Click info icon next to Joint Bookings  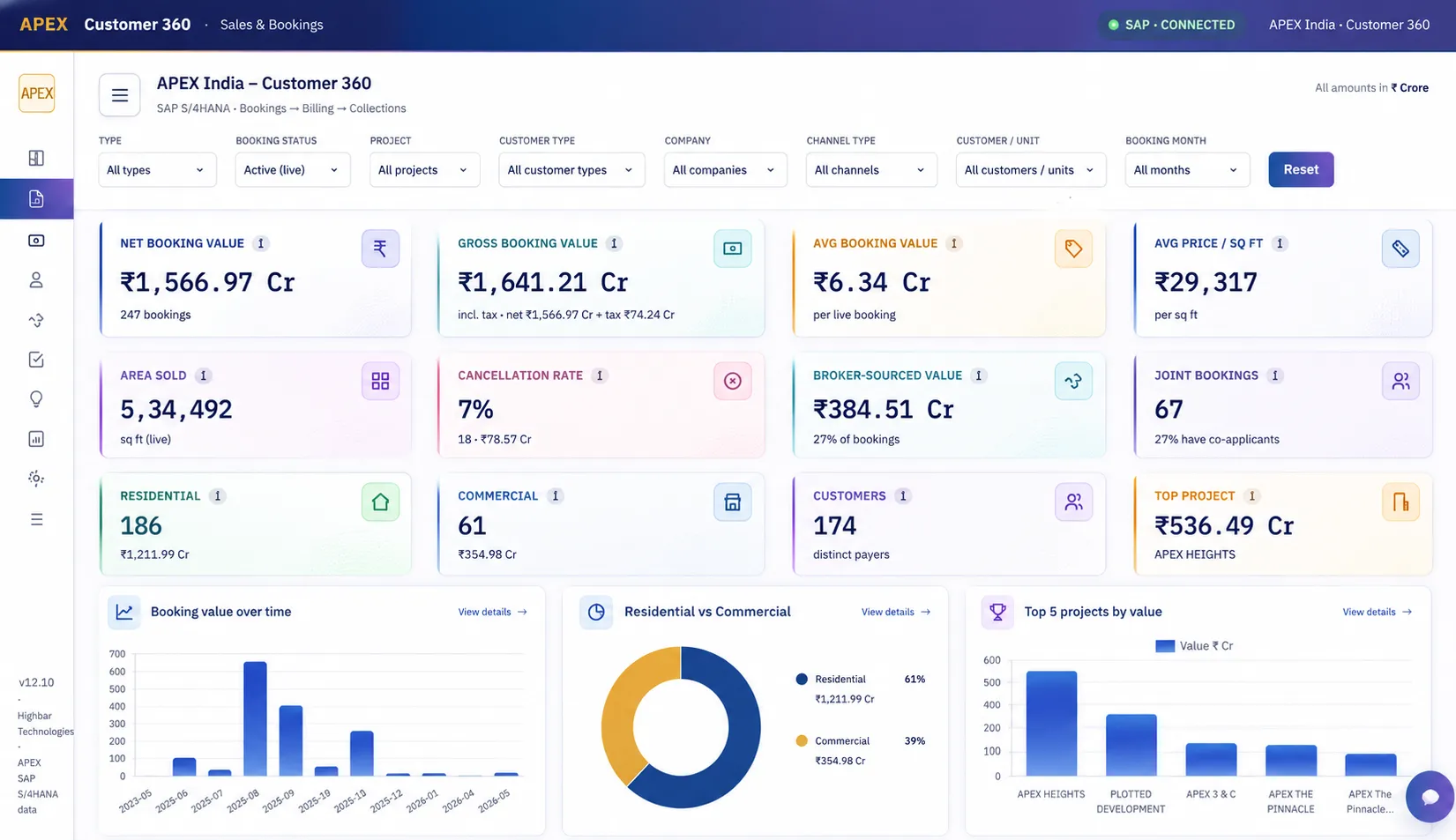[1274, 375]
